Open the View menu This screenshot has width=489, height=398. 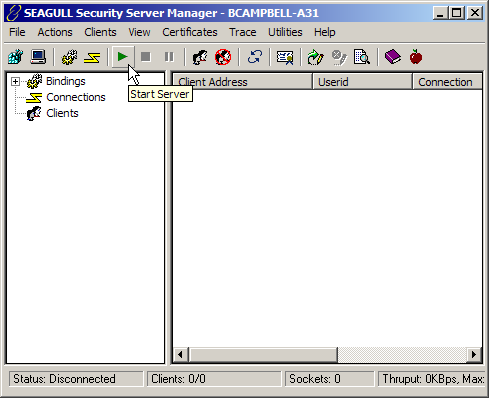(139, 32)
